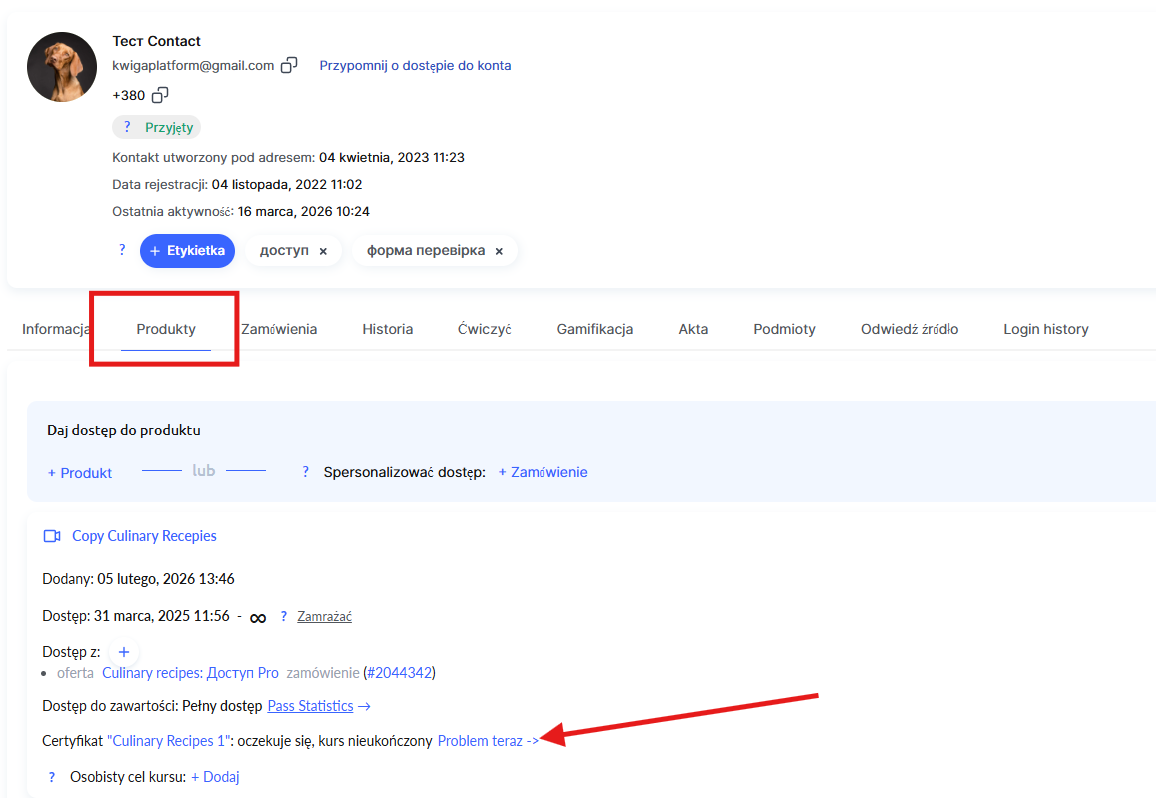Screen dimensions: 1156x798
Task: Click Przypomnij o dostępie do konta link
Action: pos(415,66)
